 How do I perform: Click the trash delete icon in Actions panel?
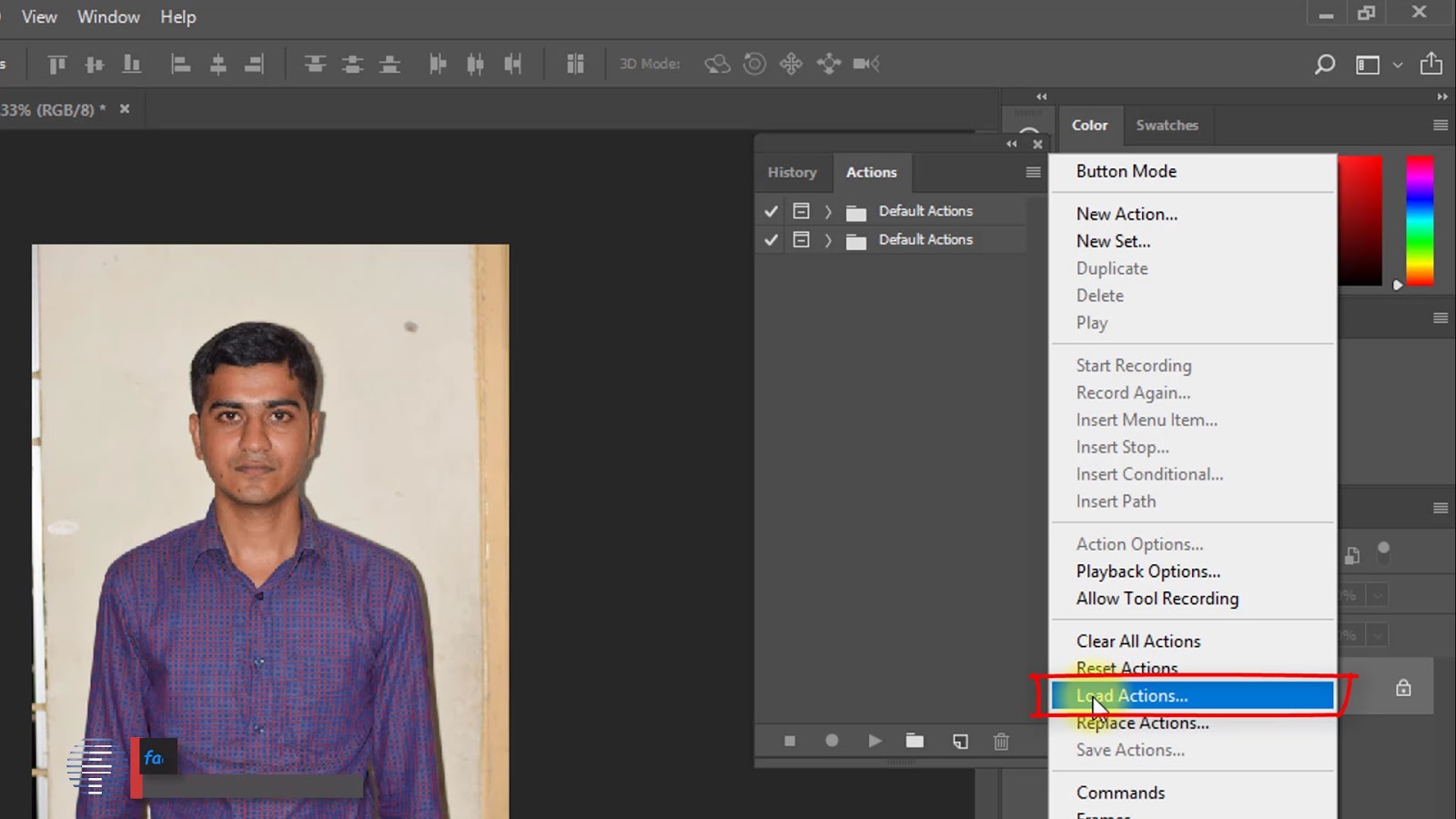click(x=1001, y=742)
